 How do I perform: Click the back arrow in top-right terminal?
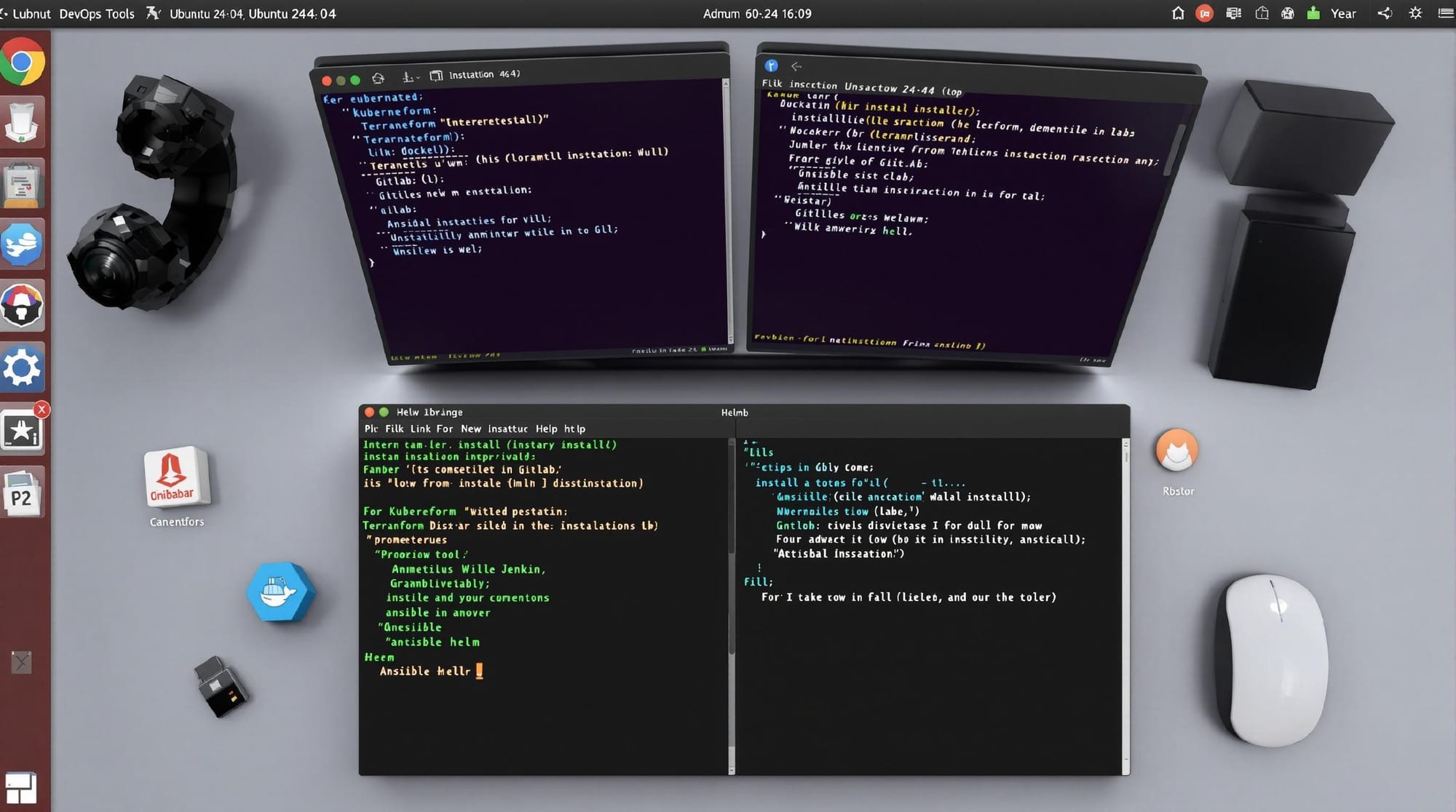pos(796,66)
